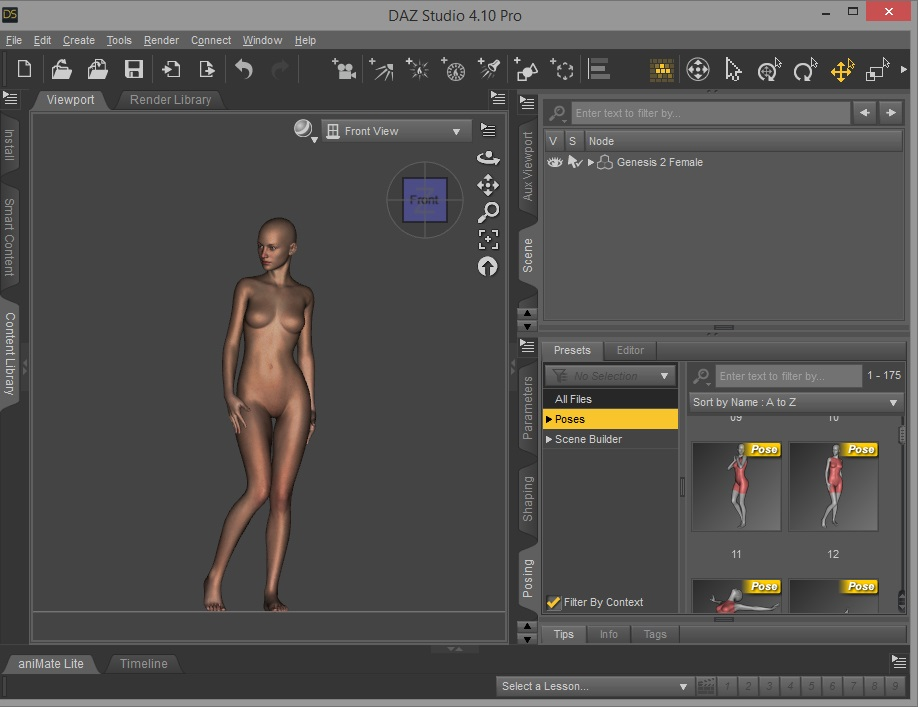Create a new spotlight
The width and height of the screenshot is (918, 707).
click(x=489, y=69)
